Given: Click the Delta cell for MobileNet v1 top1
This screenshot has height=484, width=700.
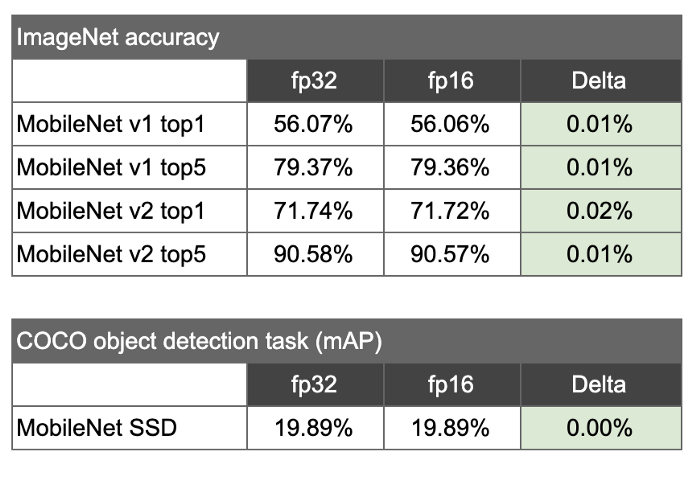Looking at the screenshot, I should click(x=599, y=125).
